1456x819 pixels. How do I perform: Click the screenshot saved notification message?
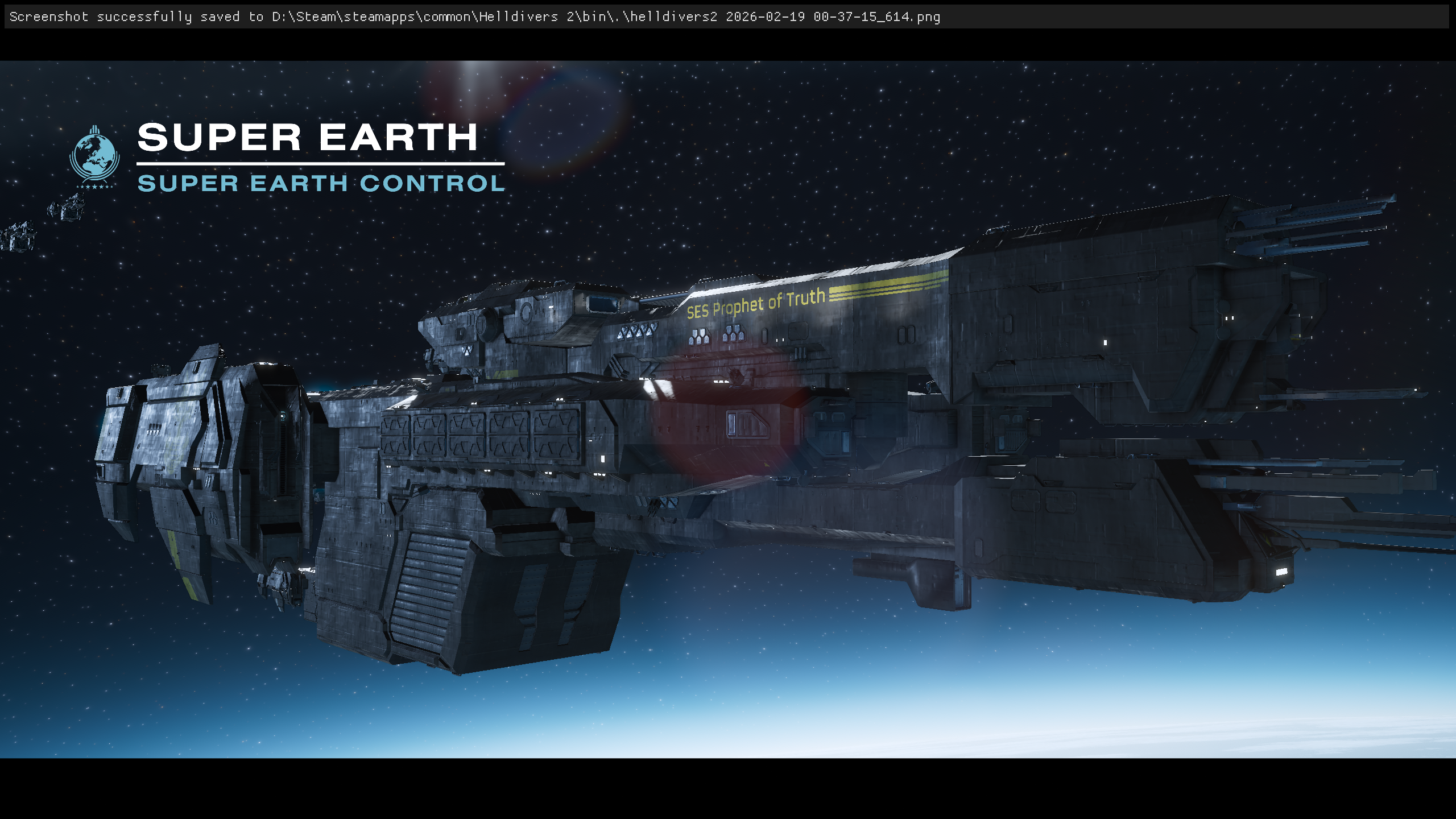coord(474,16)
